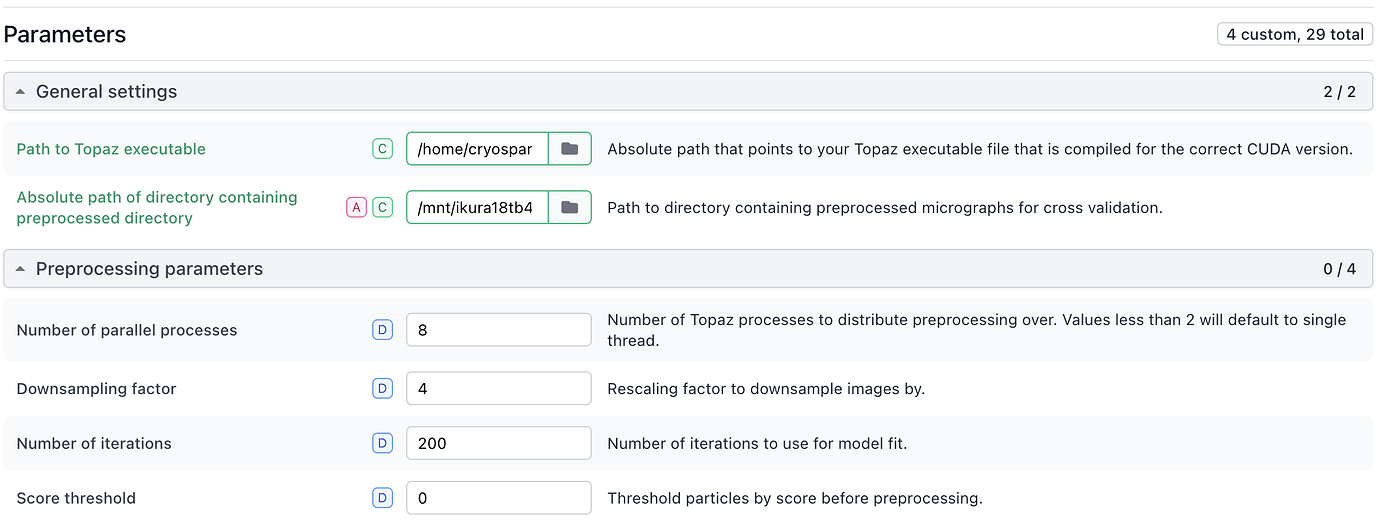The image size is (1380, 528).
Task: Click the D badge for Number of parallel processes
Action: tap(382, 330)
